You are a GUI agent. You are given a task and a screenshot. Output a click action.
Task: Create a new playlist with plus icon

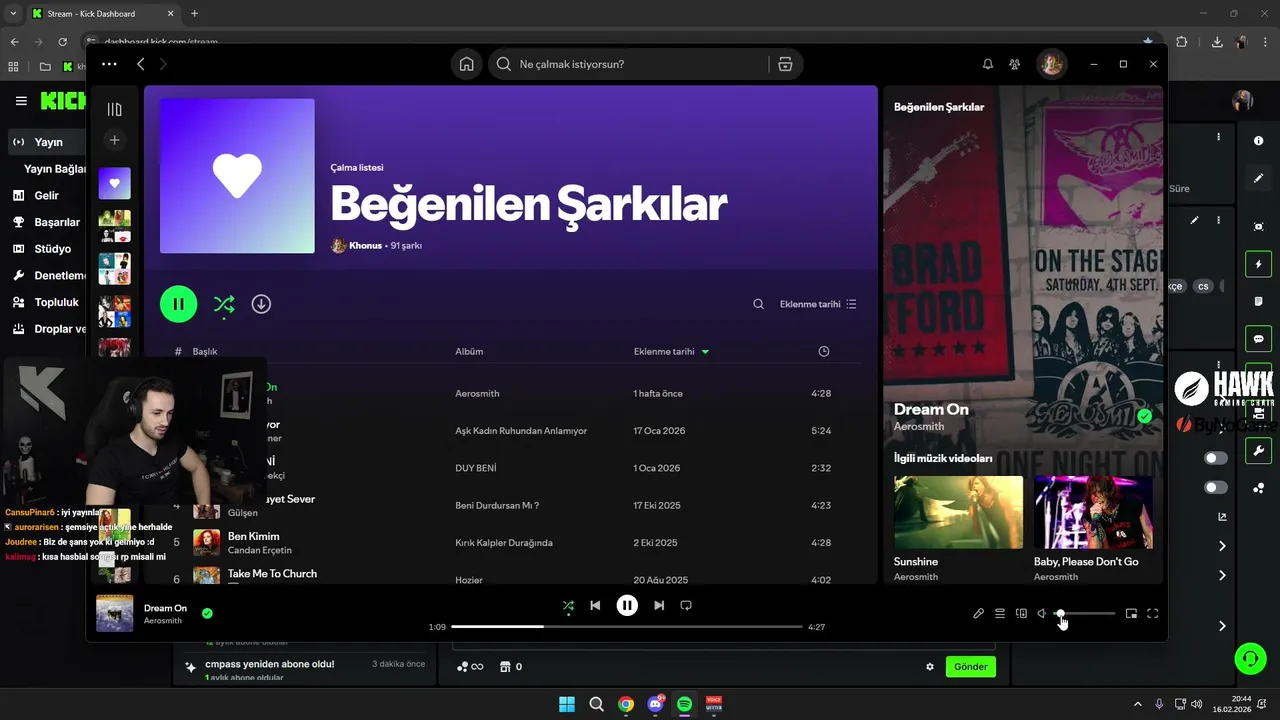click(x=115, y=141)
